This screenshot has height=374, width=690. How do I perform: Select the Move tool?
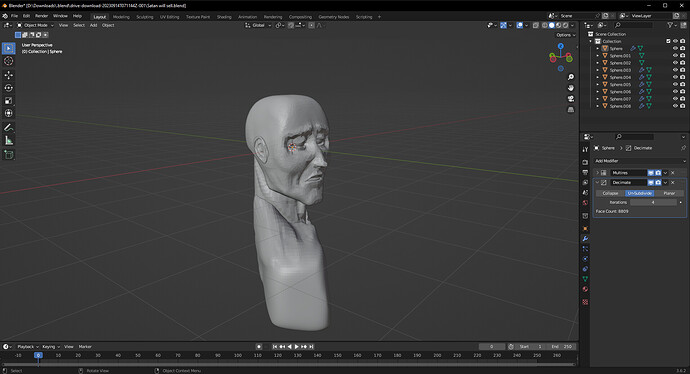[x=8, y=75]
